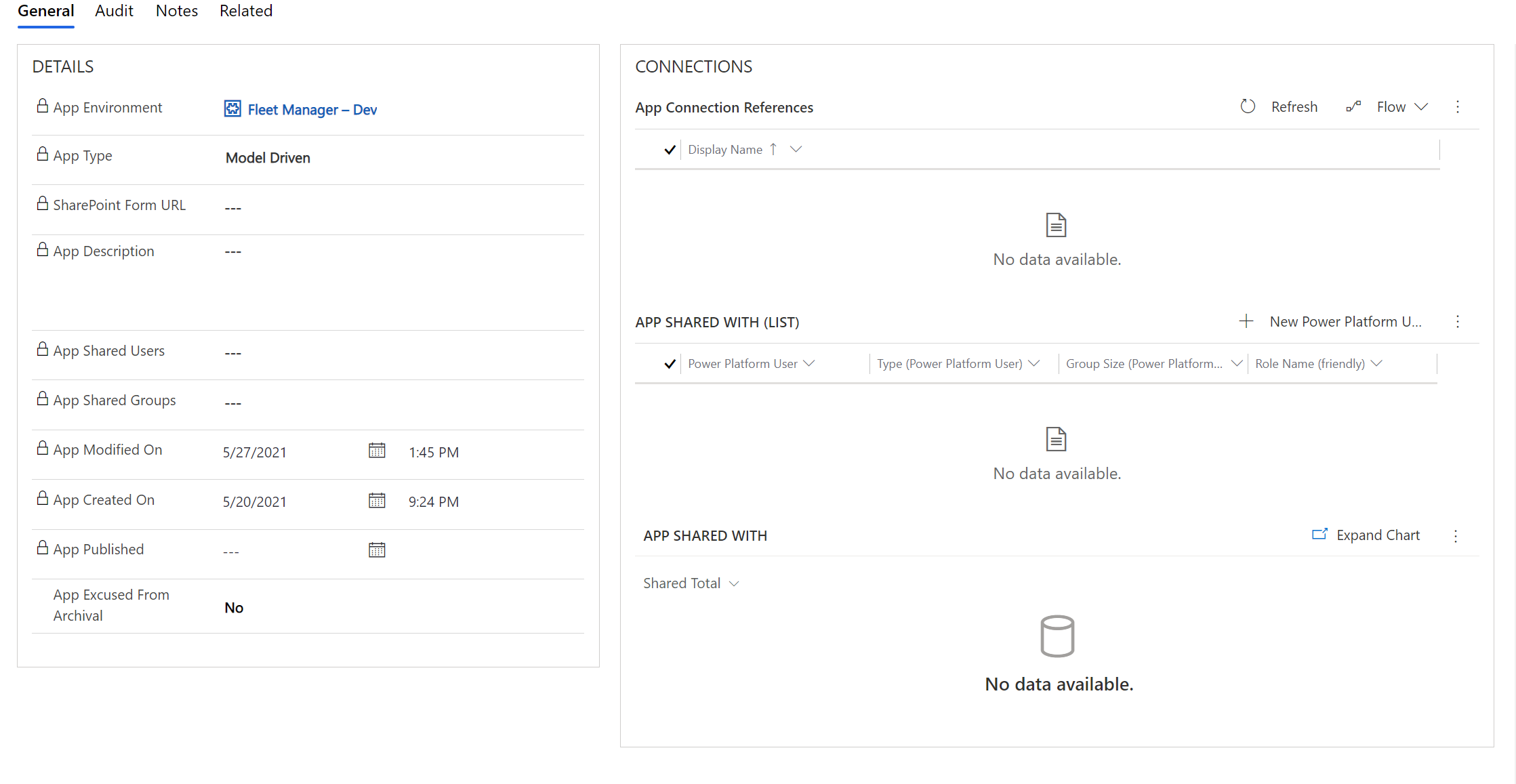Click the App Created On time 9:24 PM
The height and width of the screenshot is (784, 1516).
click(x=434, y=502)
